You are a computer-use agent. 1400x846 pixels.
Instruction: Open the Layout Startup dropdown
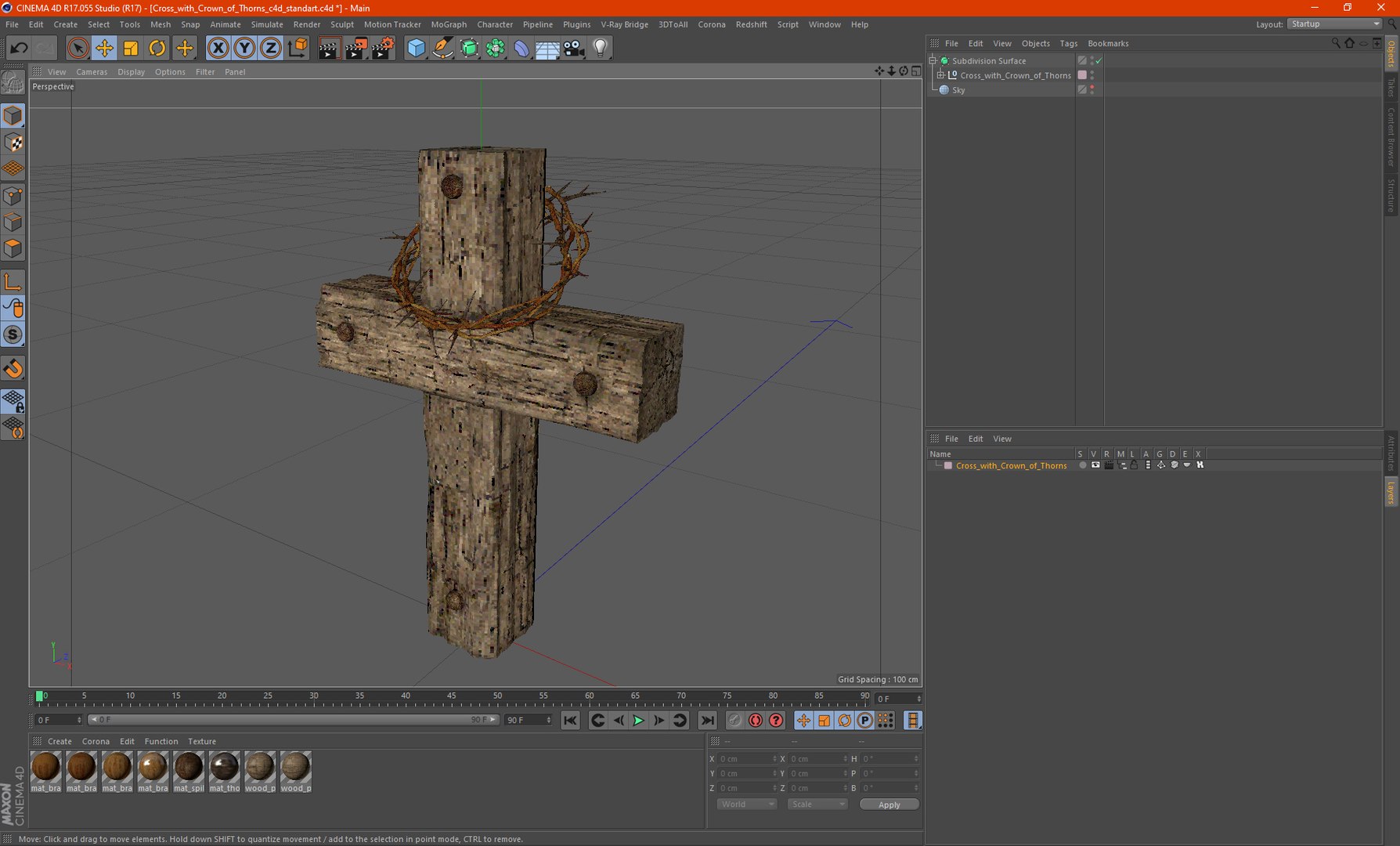tap(1334, 24)
